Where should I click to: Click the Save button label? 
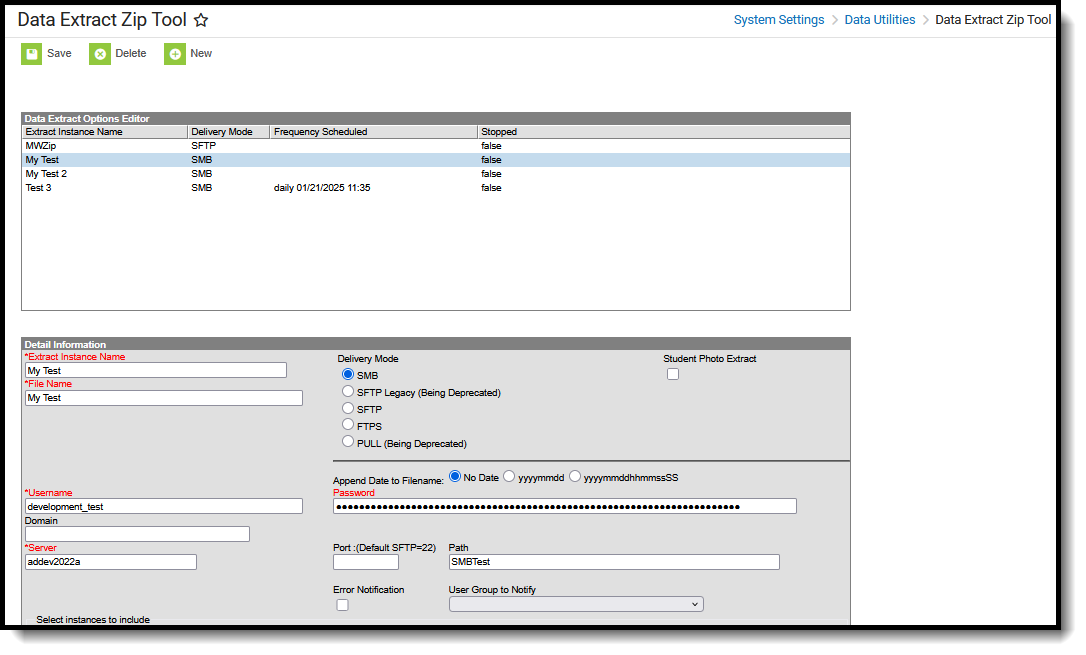click(x=59, y=53)
